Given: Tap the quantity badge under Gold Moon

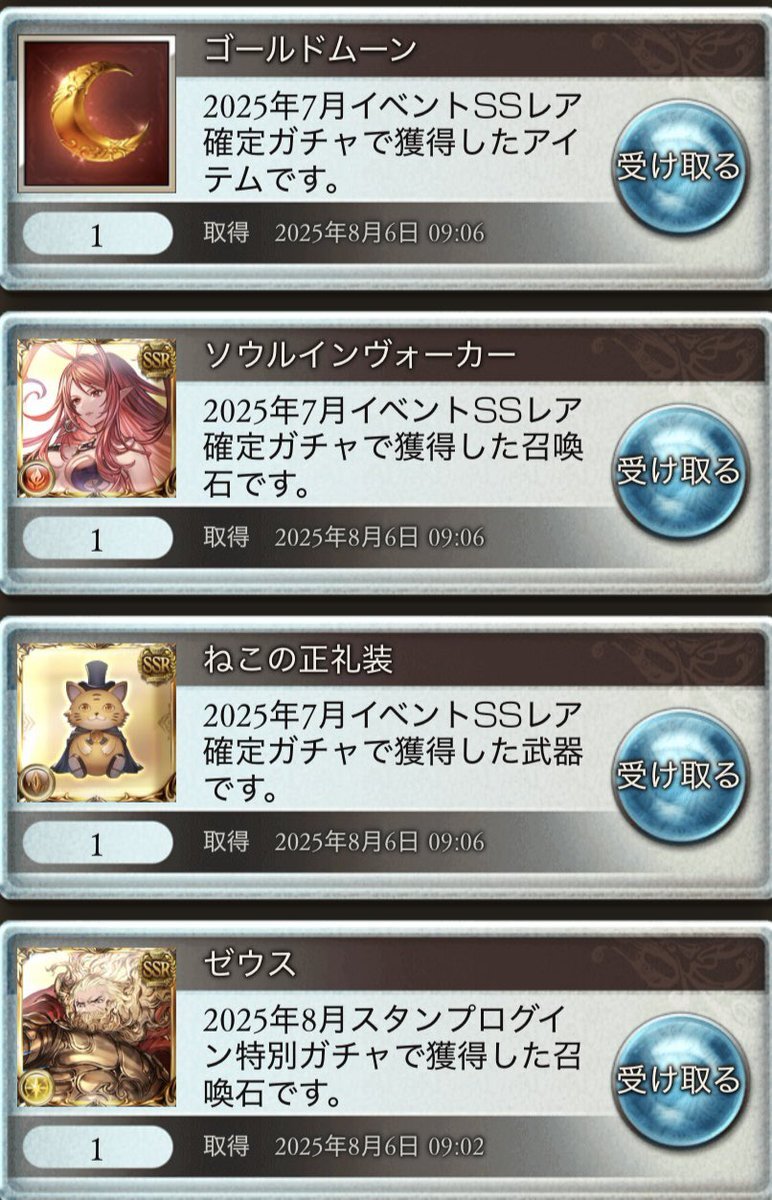Looking at the screenshot, I should click(x=97, y=236).
